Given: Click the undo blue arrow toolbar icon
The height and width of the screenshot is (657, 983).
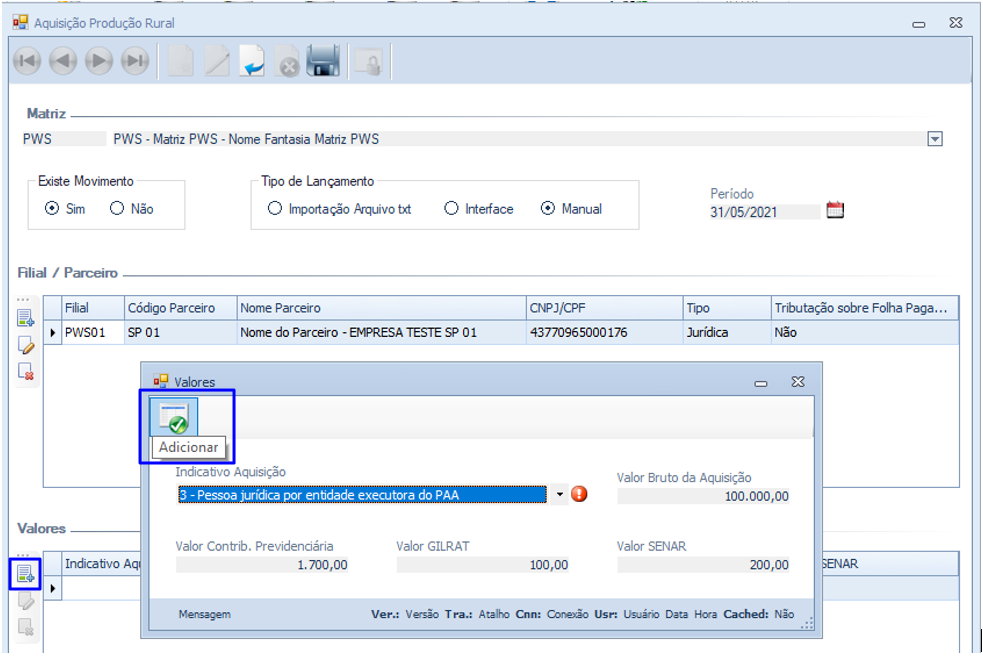Looking at the screenshot, I should (x=252, y=61).
